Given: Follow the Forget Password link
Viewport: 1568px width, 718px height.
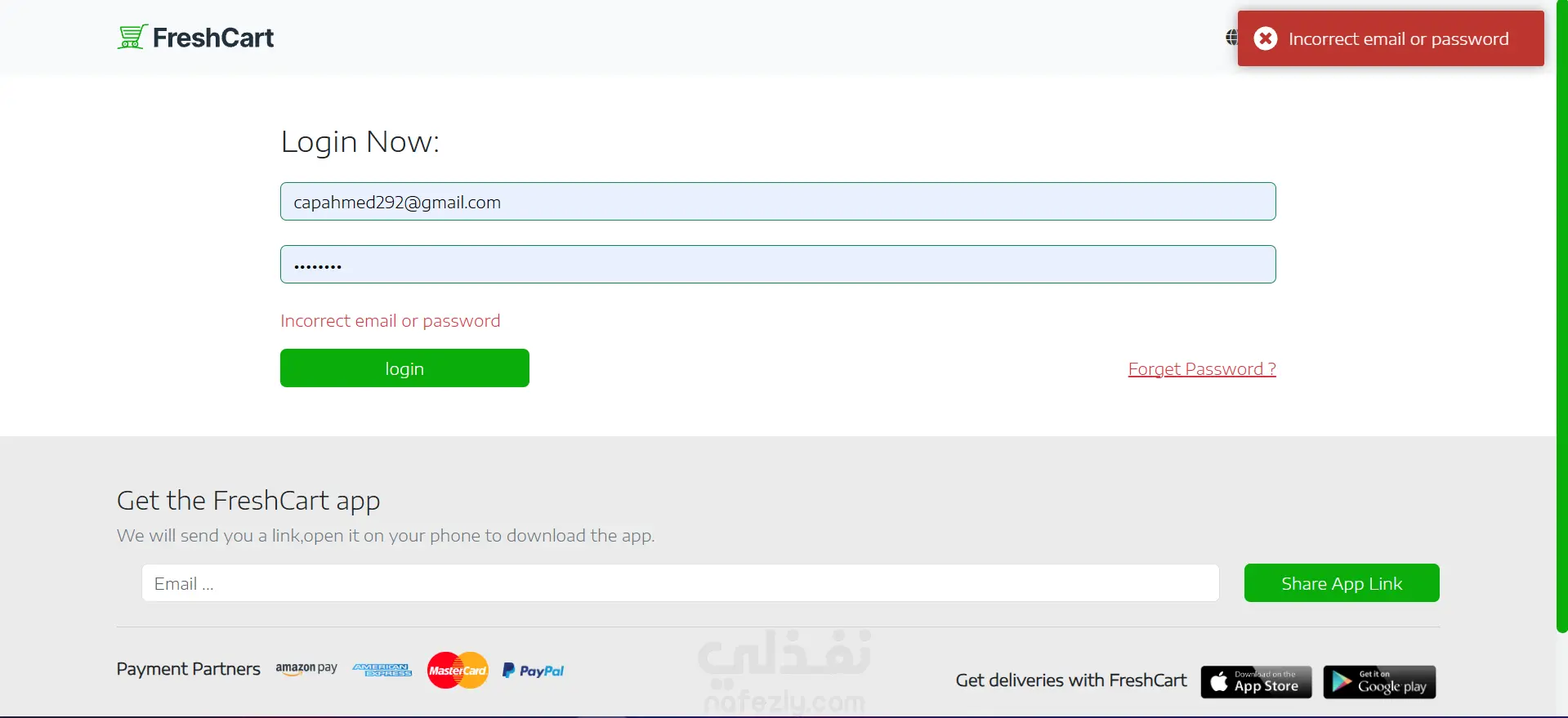Looking at the screenshot, I should [x=1202, y=368].
